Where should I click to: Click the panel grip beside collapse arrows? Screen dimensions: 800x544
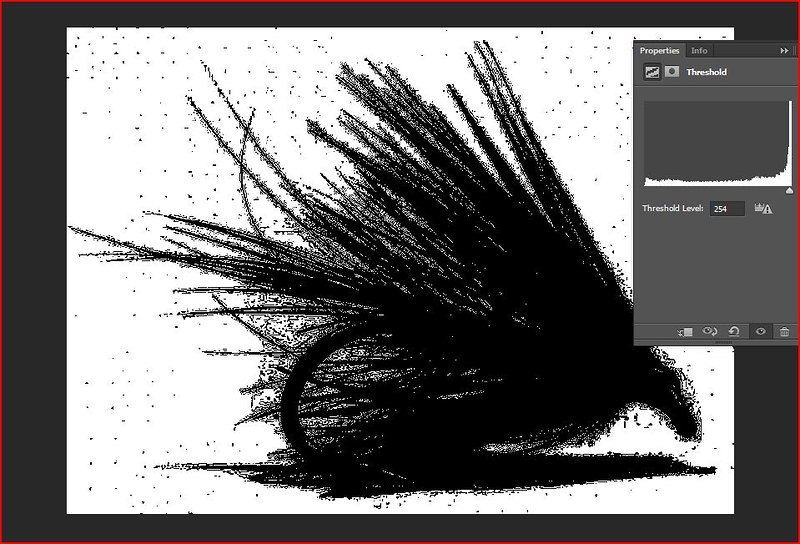(x=796, y=50)
